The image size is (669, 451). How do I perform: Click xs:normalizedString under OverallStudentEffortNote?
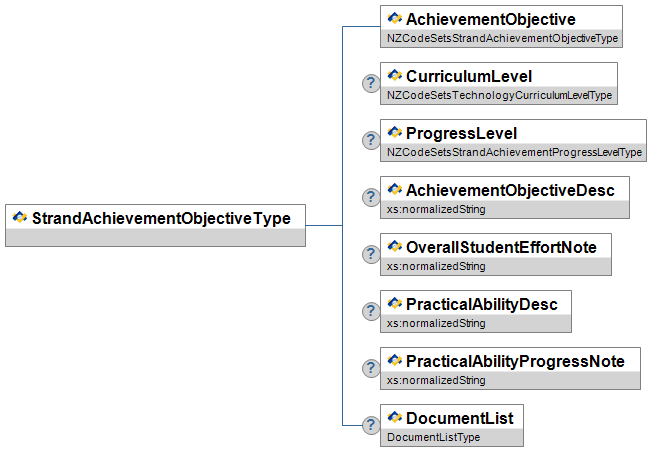(436, 267)
